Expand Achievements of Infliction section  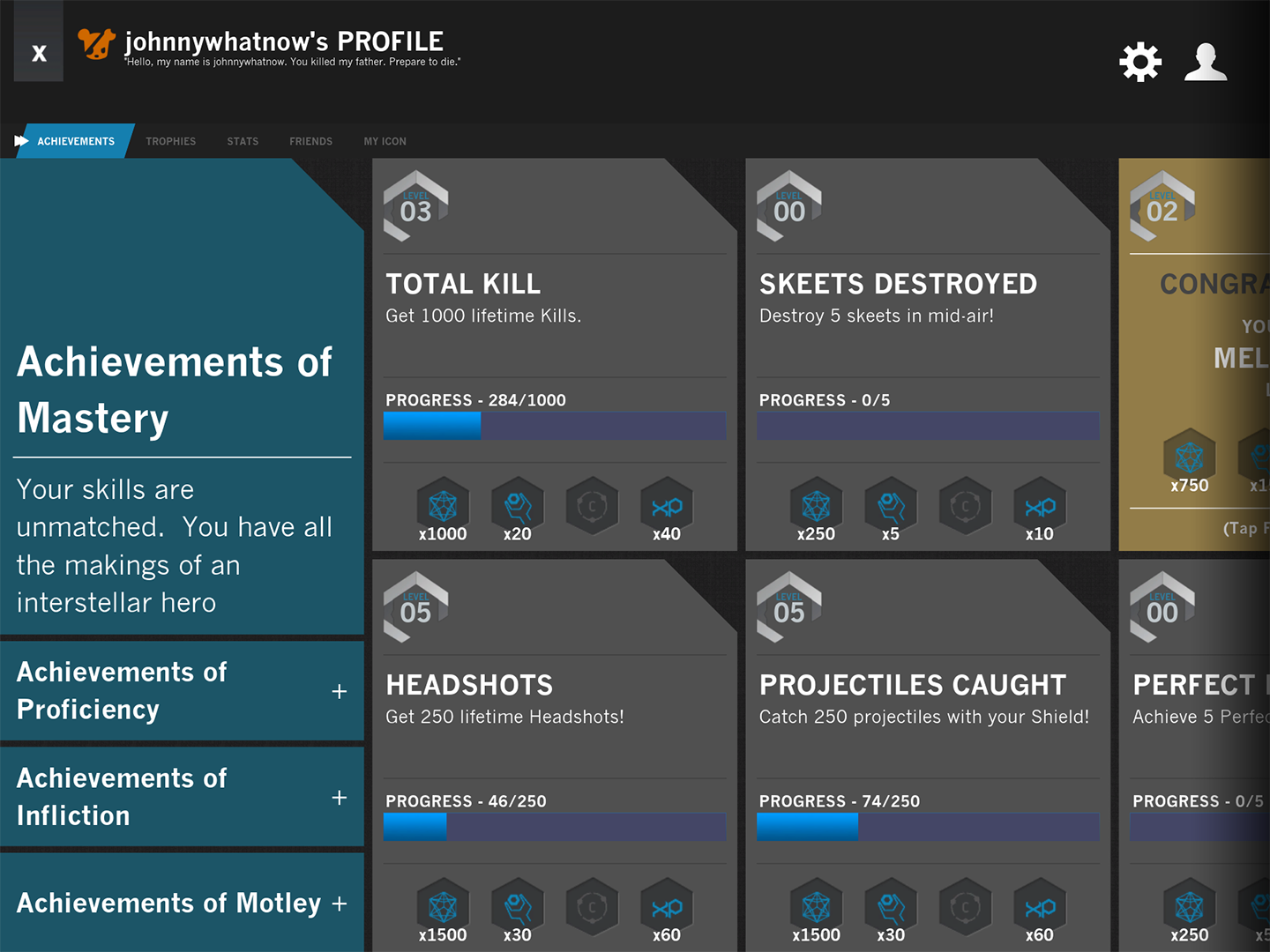tap(339, 797)
